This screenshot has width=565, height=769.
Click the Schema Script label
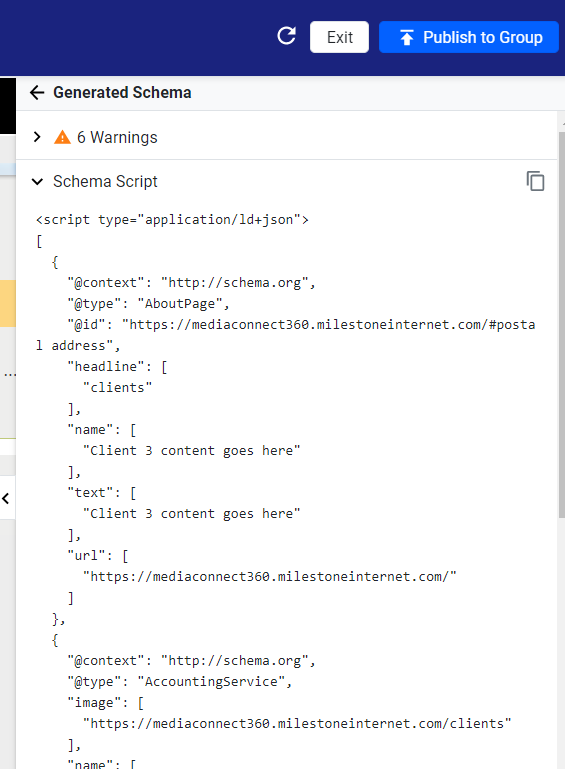(105, 181)
